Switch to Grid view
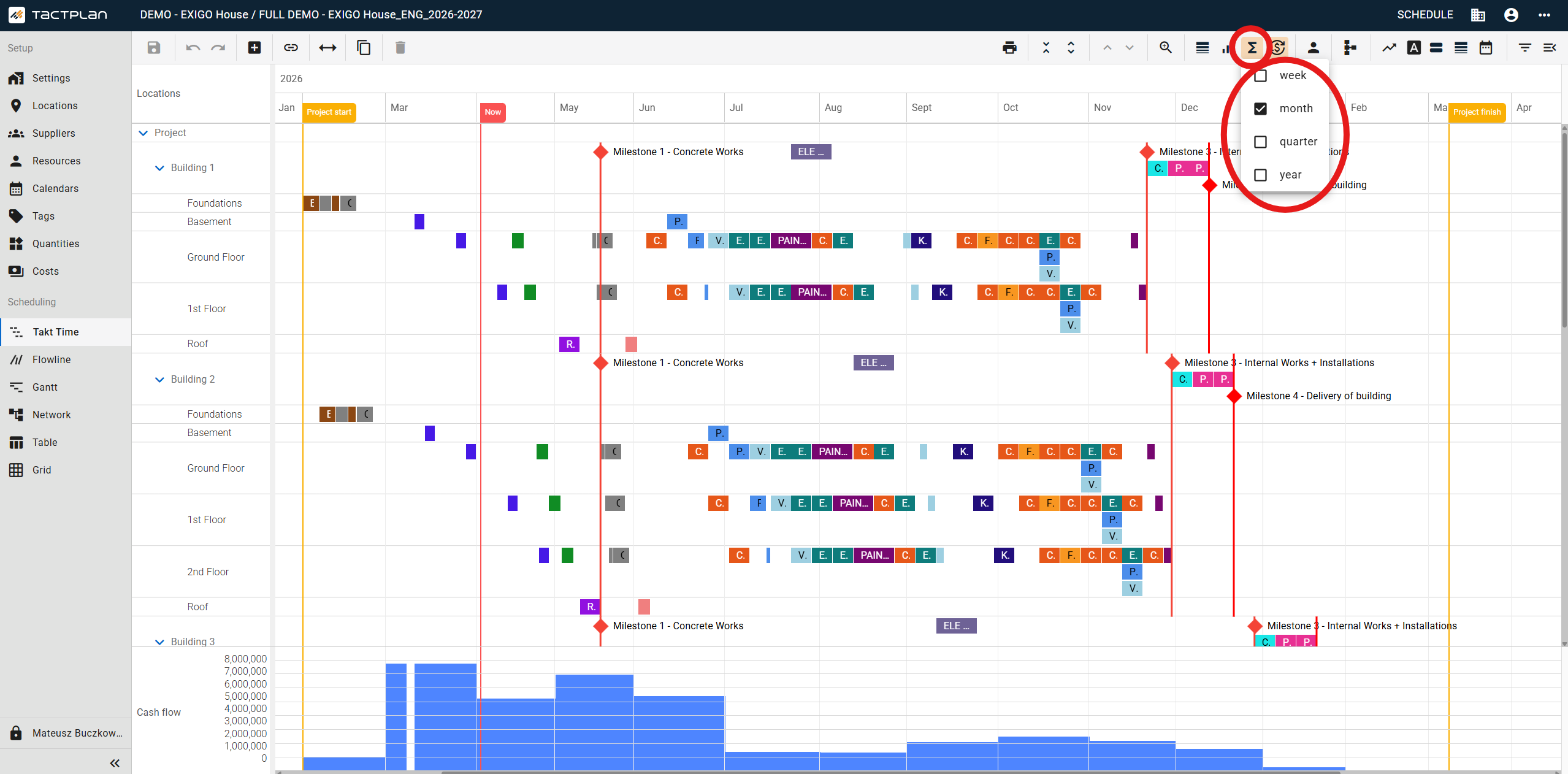Screen dimensions: 1568x774 pos(66,470)
